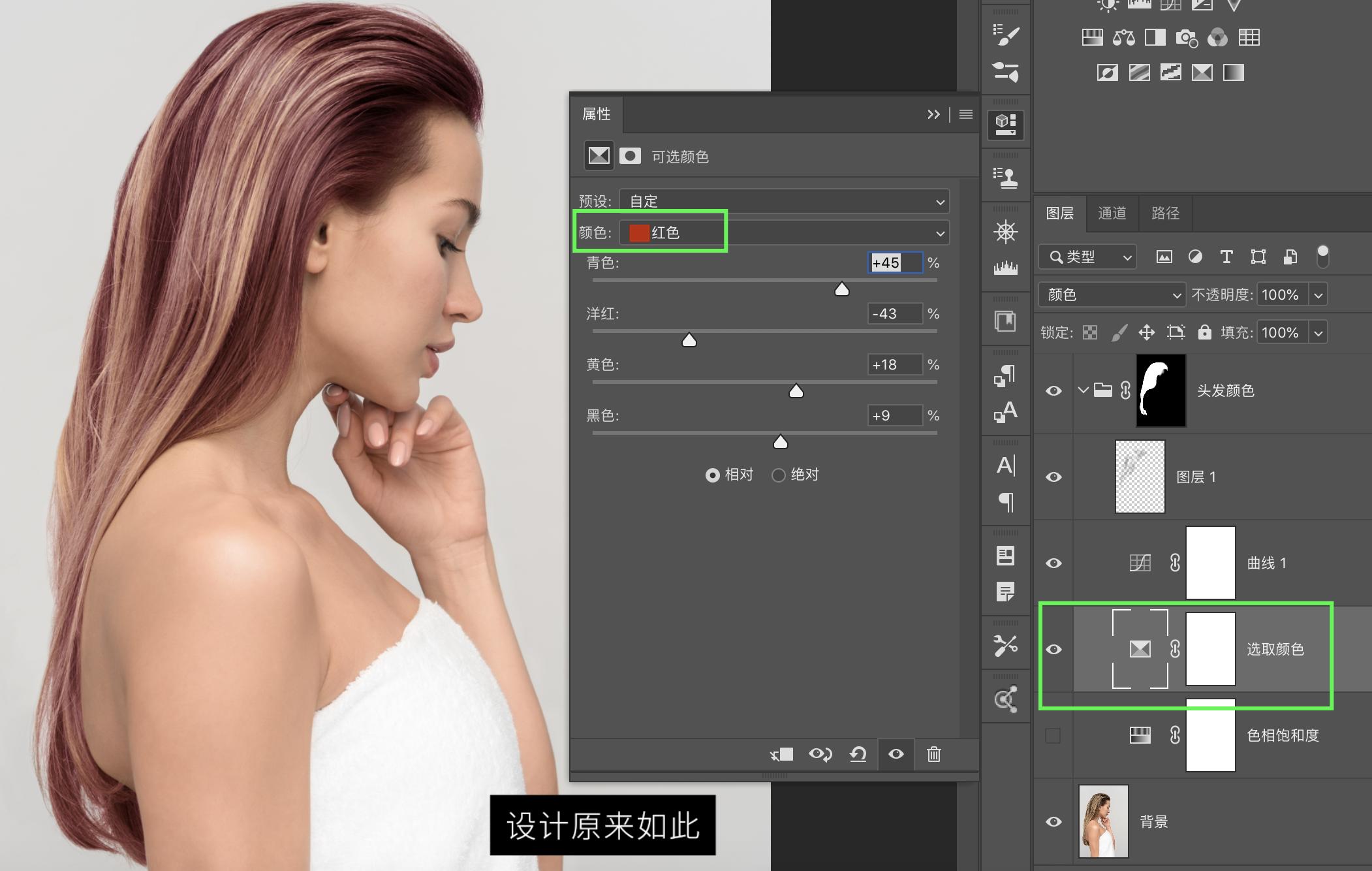The image size is (1372, 871).
Task: Collapse the 头发颜色 group
Action: coord(1084,390)
